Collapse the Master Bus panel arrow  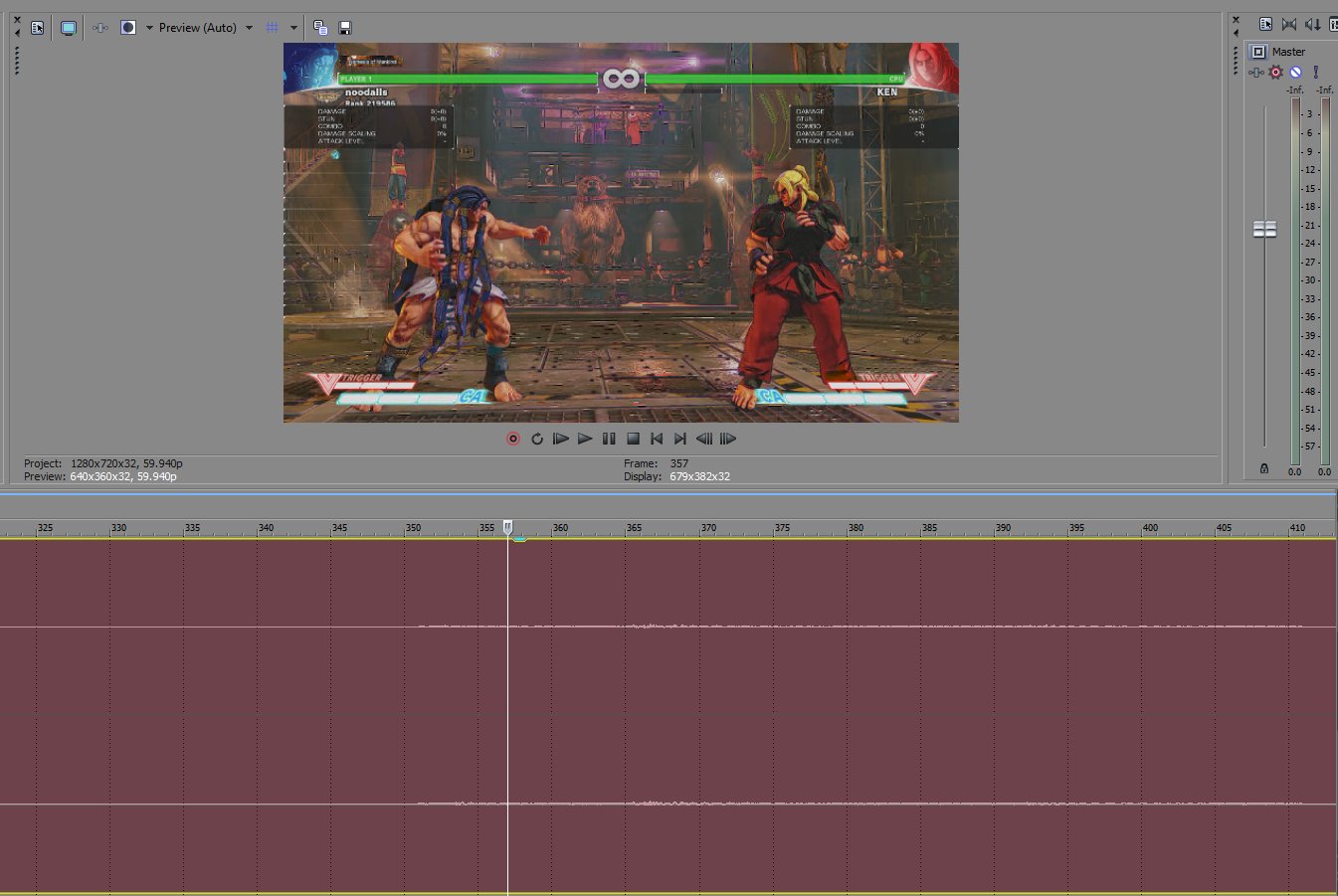click(x=1236, y=33)
